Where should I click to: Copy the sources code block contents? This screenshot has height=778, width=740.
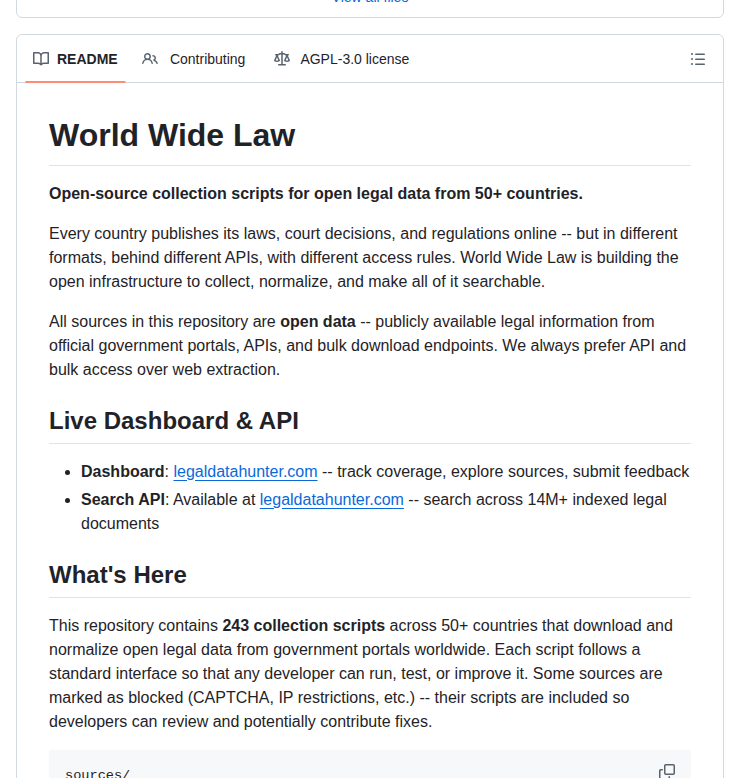[x=667, y=771]
